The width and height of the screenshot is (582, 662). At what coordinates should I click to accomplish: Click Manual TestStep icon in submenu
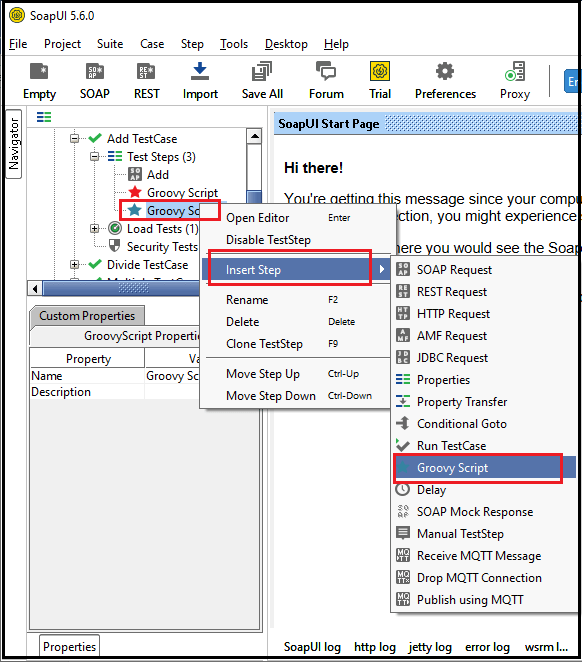point(403,533)
